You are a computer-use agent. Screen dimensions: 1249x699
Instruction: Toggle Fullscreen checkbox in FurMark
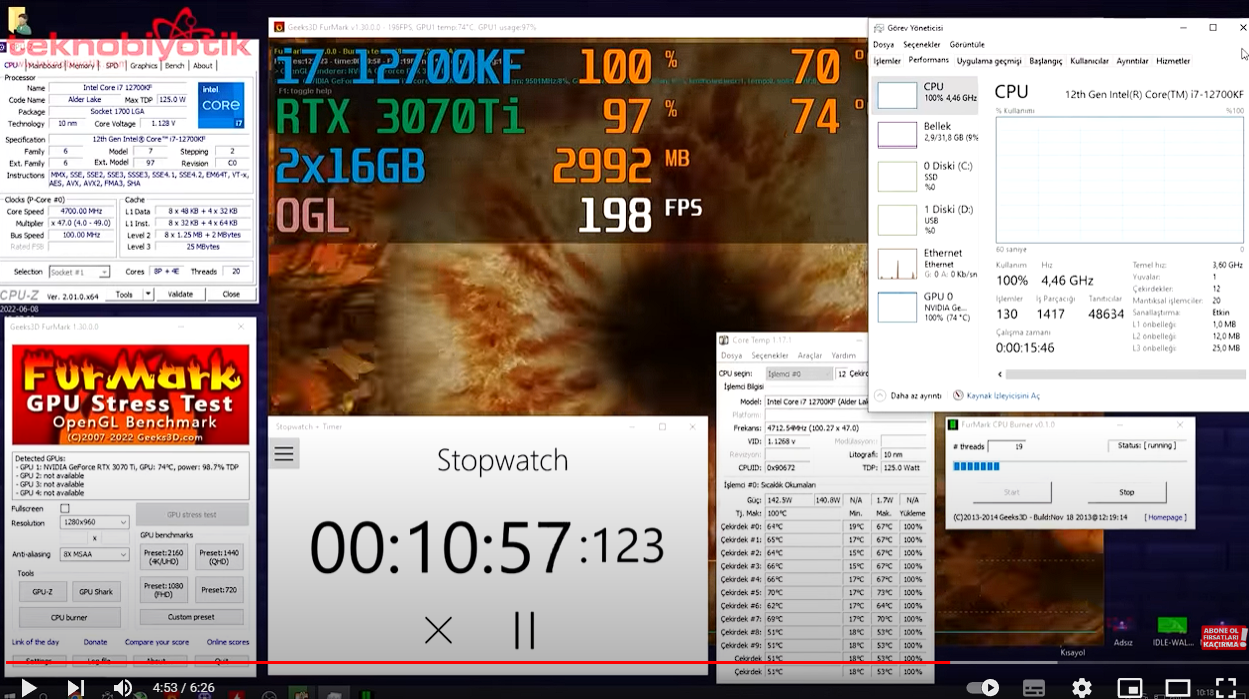click(x=65, y=509)
